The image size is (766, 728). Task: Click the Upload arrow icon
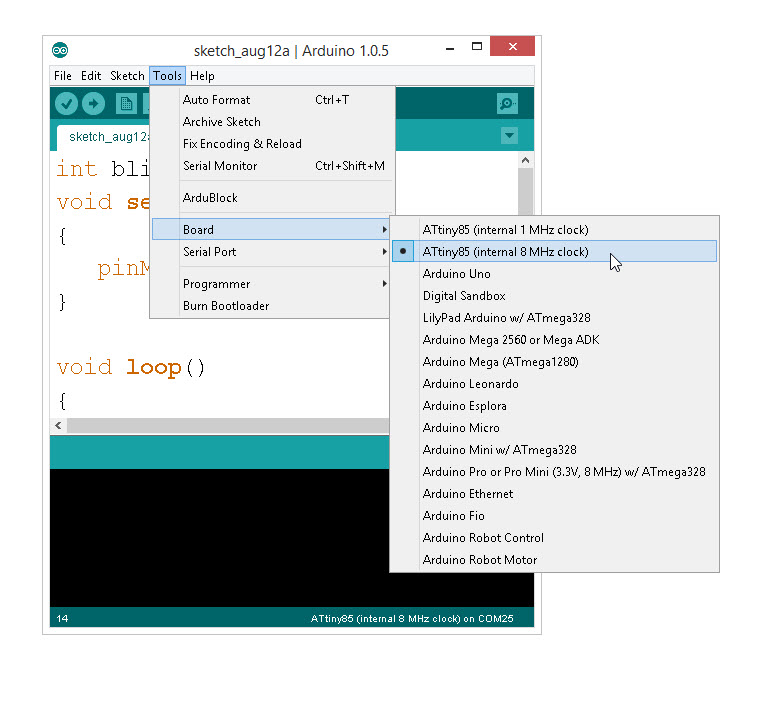click(x=93, y=104)
